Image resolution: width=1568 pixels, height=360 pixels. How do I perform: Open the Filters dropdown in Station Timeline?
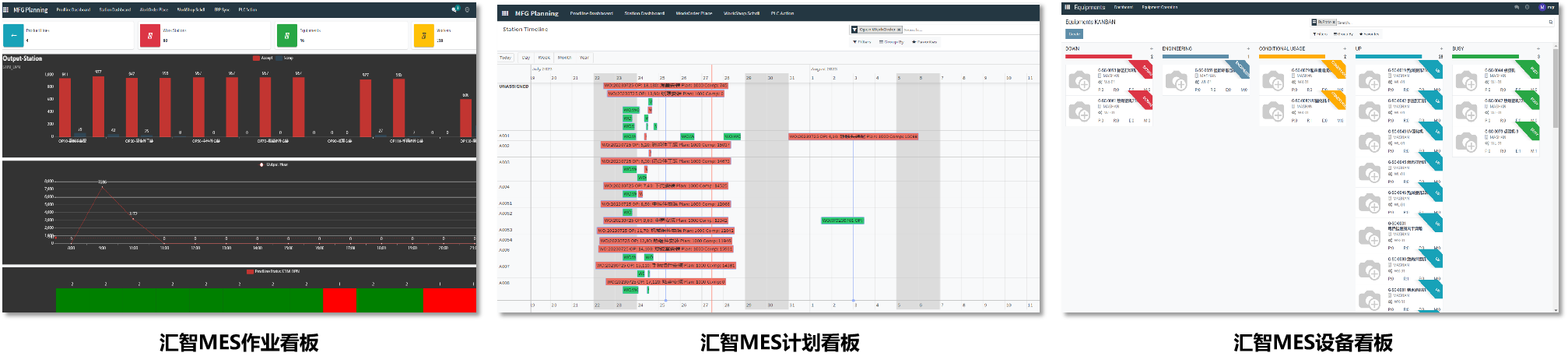pyautogui.click(x=862, y=42)
